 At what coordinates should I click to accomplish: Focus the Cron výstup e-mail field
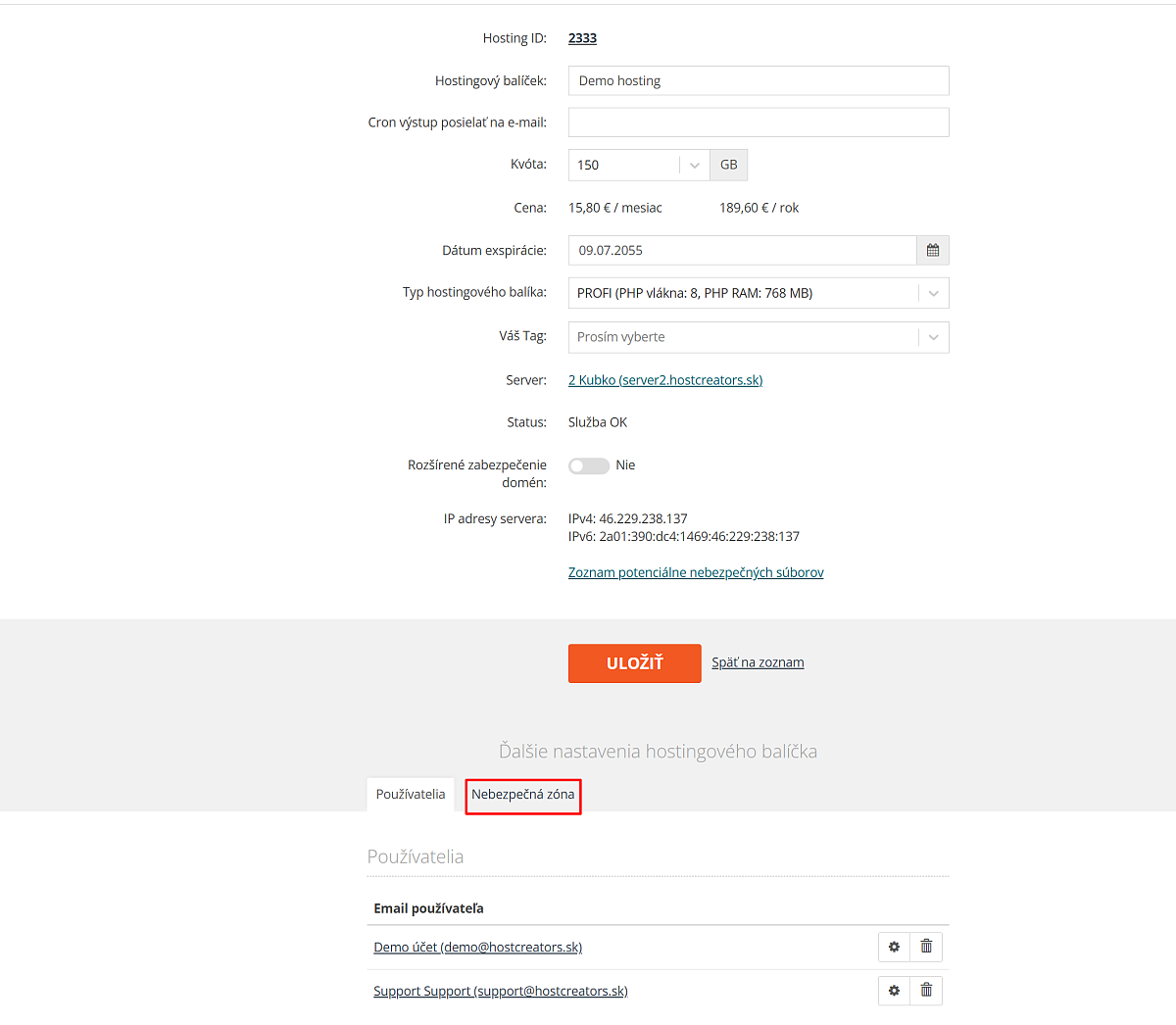pos(759,122)
